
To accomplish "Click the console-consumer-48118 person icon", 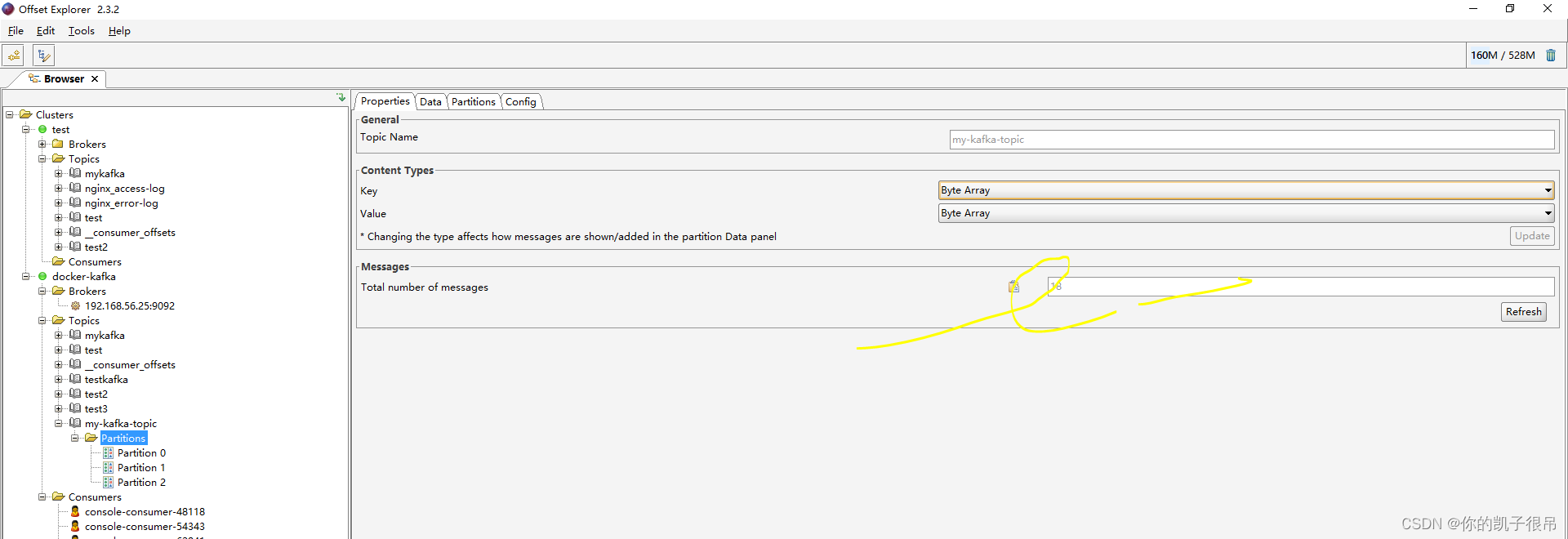I will [75, 511].
